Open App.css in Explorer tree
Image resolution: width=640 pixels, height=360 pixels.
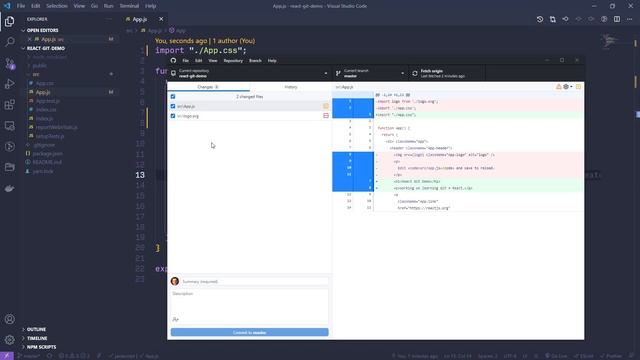tap(45, 83)
